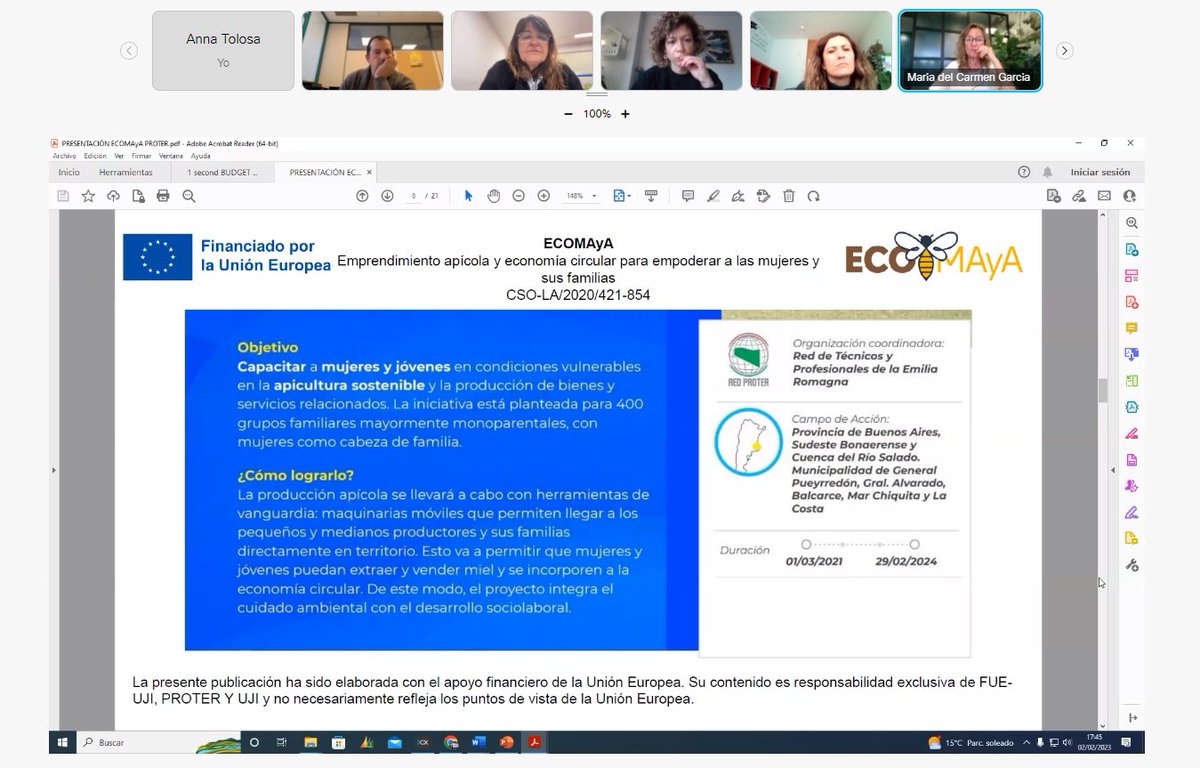Open the Ventana menu
Screen dimensions: 1200x768
[x=171, y=156]
